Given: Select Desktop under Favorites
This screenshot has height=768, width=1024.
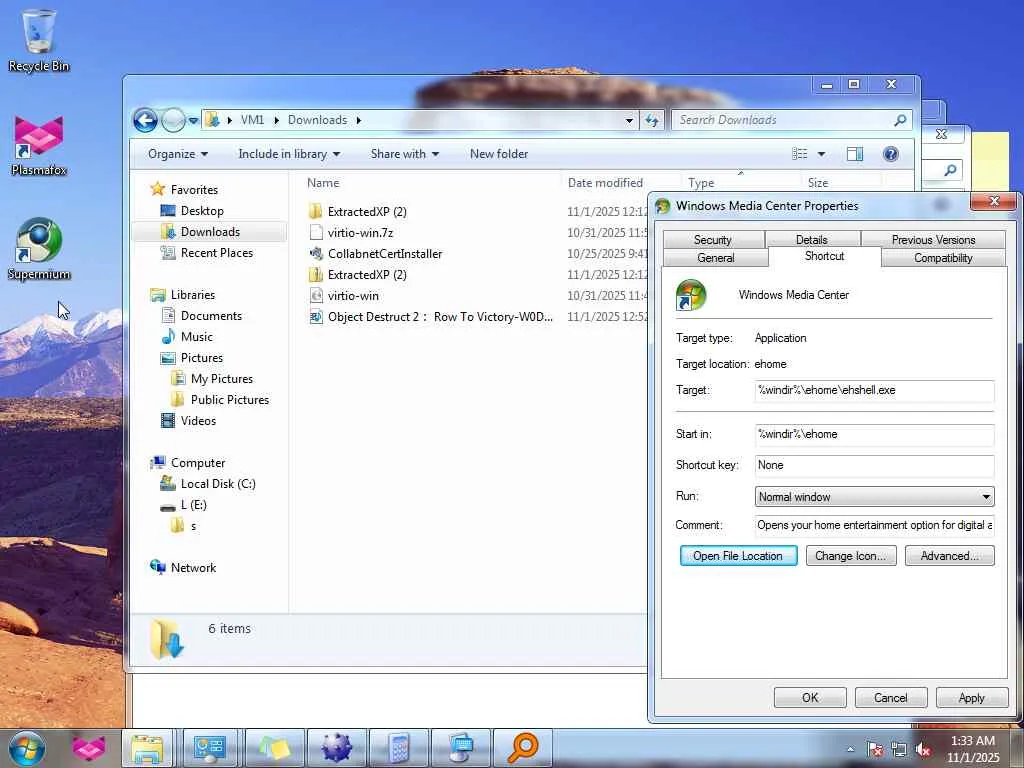Looking at the screenshot, I should (201, 211).
